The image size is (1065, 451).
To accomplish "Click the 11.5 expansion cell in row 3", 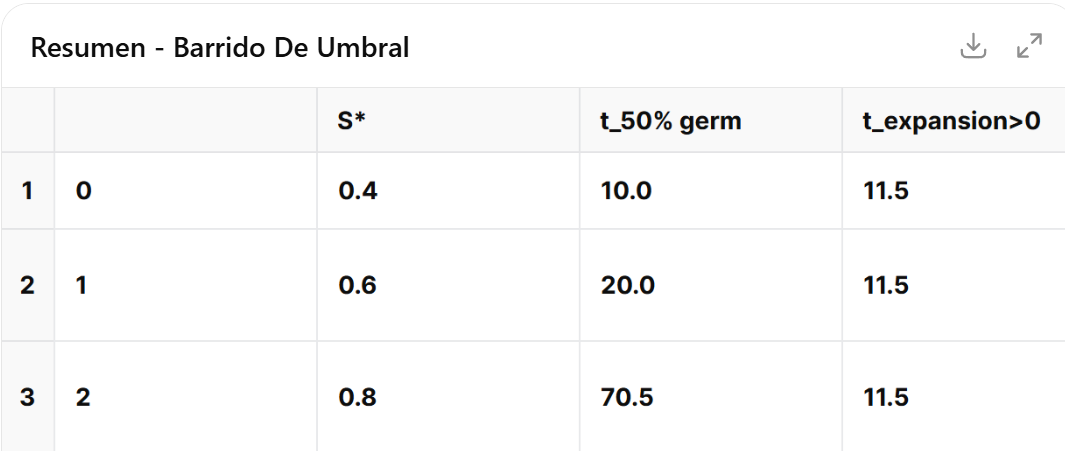I will tap(886, 397).
